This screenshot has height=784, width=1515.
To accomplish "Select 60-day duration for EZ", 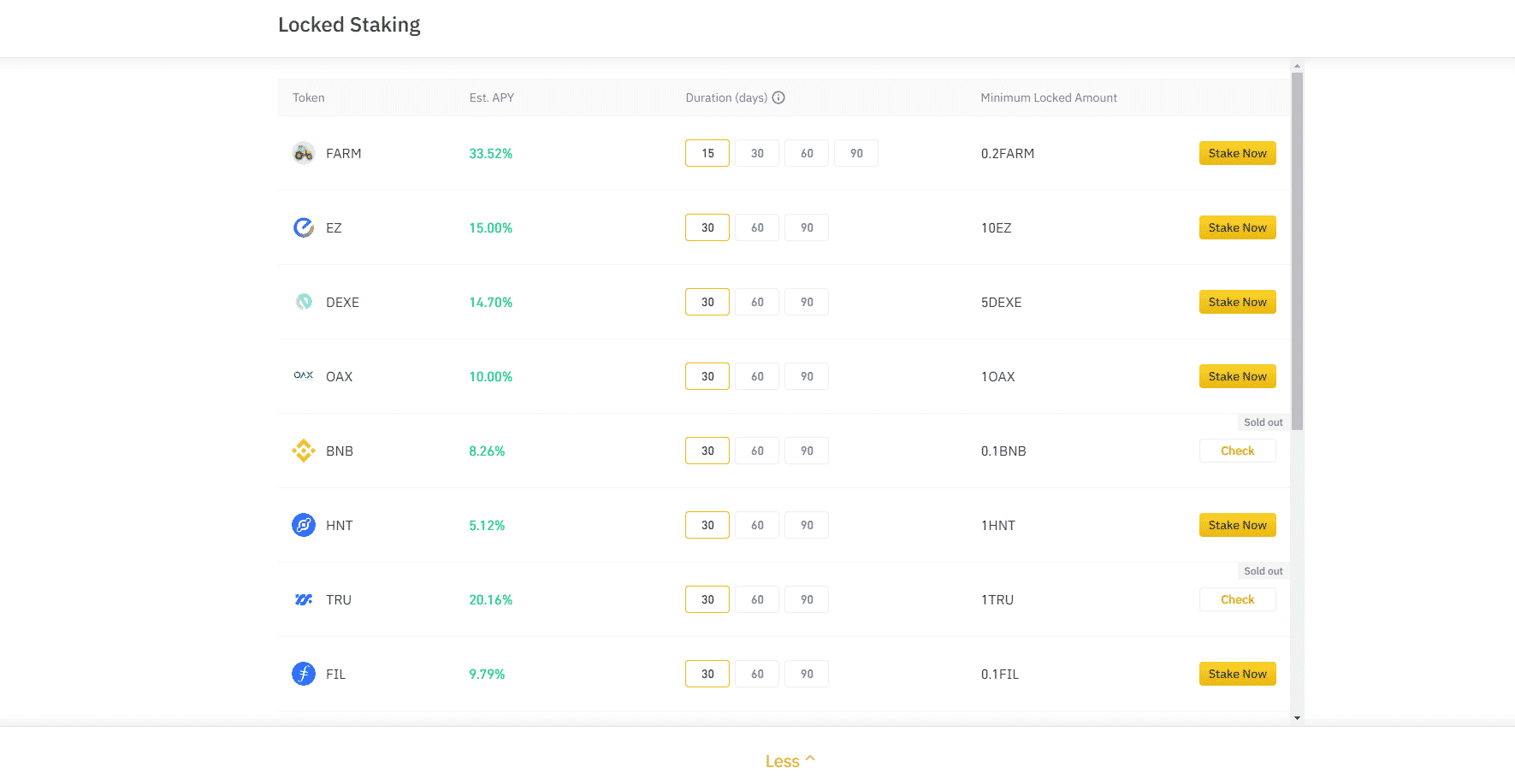I will (757, 227).
